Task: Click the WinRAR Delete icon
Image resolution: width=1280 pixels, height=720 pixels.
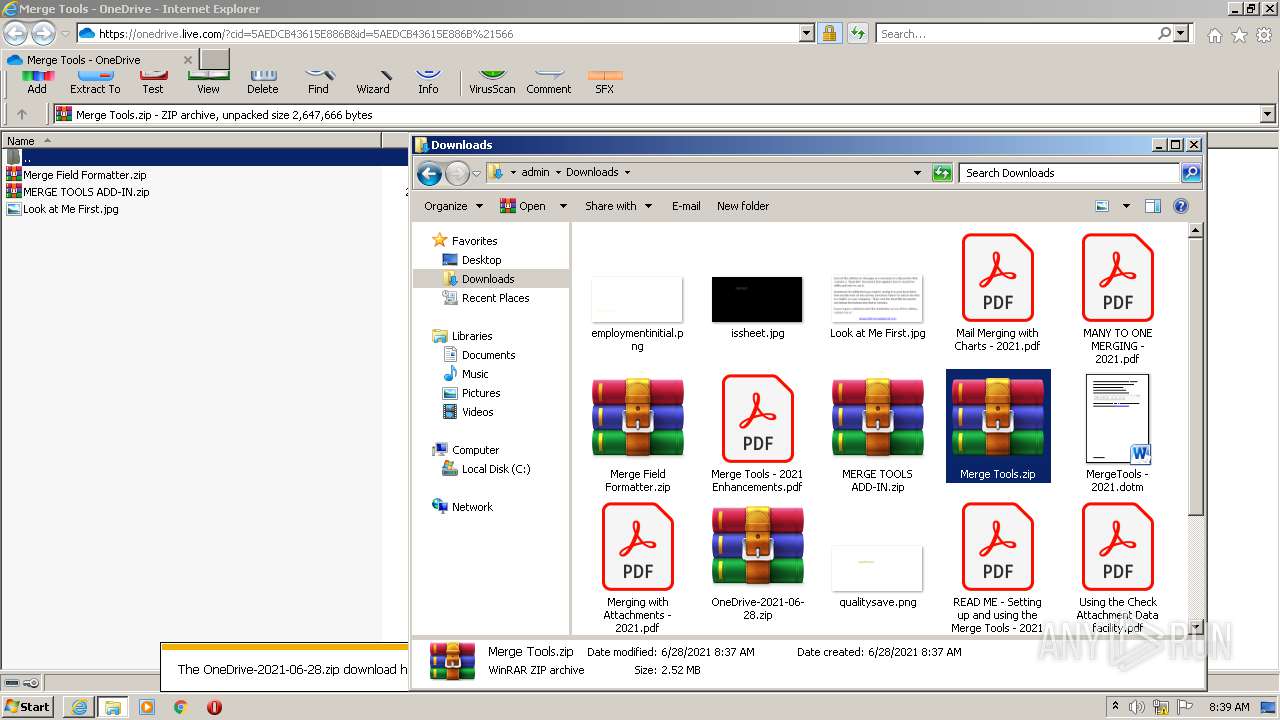Action: point(263,80)
